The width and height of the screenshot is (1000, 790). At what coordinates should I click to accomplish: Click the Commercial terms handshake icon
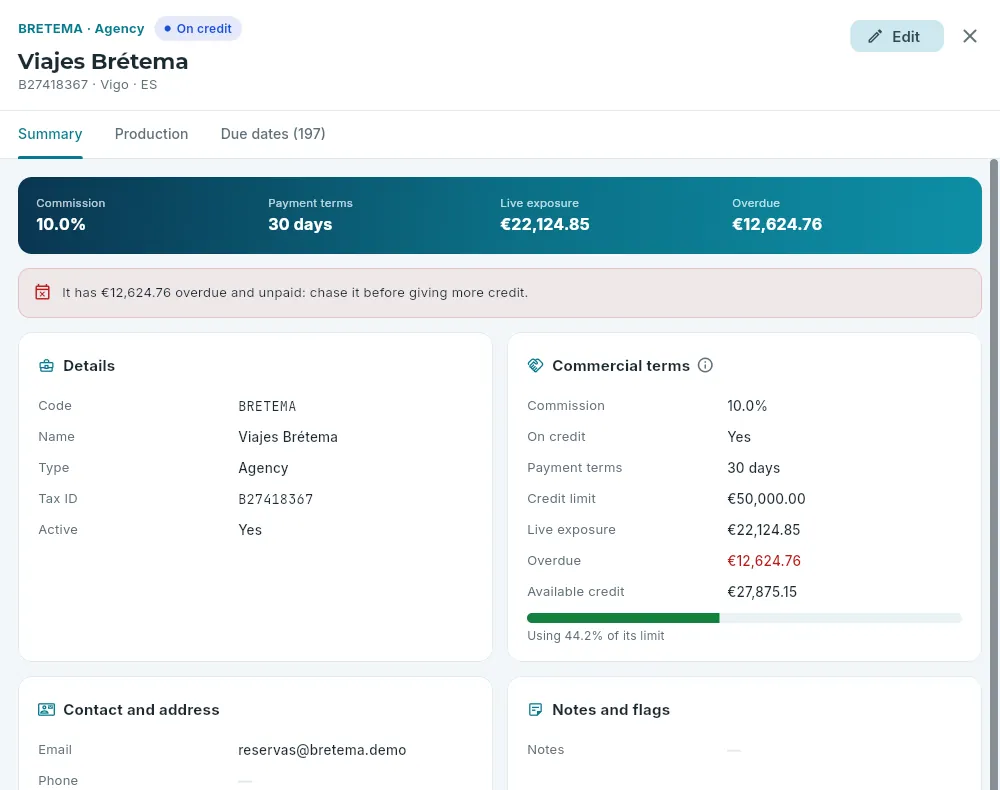(535, 365)
